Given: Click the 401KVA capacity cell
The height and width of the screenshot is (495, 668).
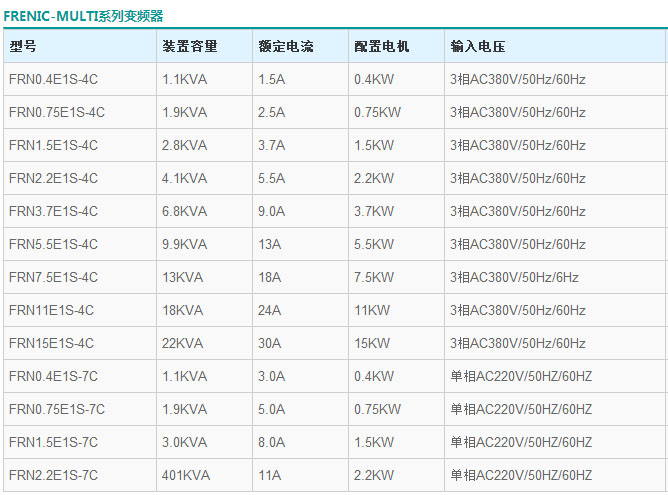Looking at the screenshot, I should (x=185, y=475).
